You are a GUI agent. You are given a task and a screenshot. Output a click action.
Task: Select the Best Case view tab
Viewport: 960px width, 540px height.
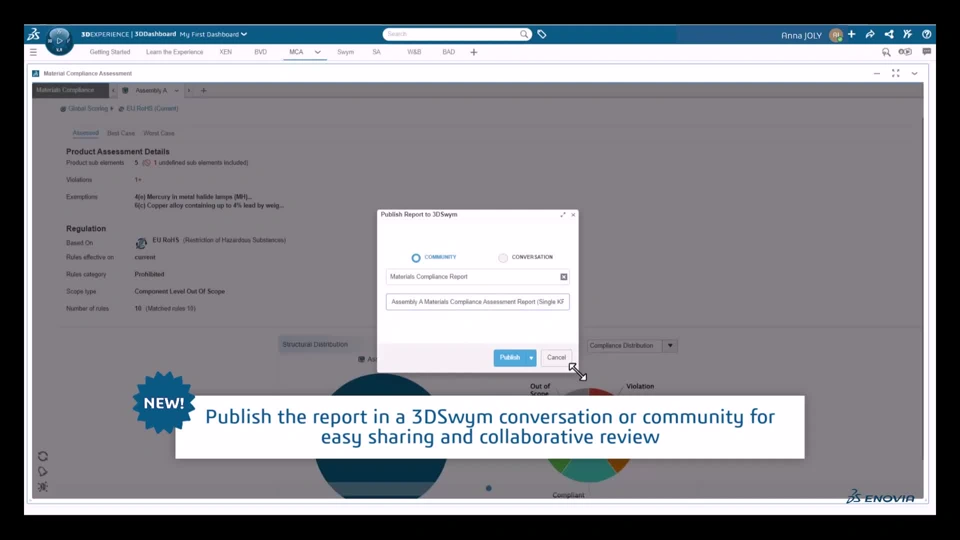click(121, 133)
